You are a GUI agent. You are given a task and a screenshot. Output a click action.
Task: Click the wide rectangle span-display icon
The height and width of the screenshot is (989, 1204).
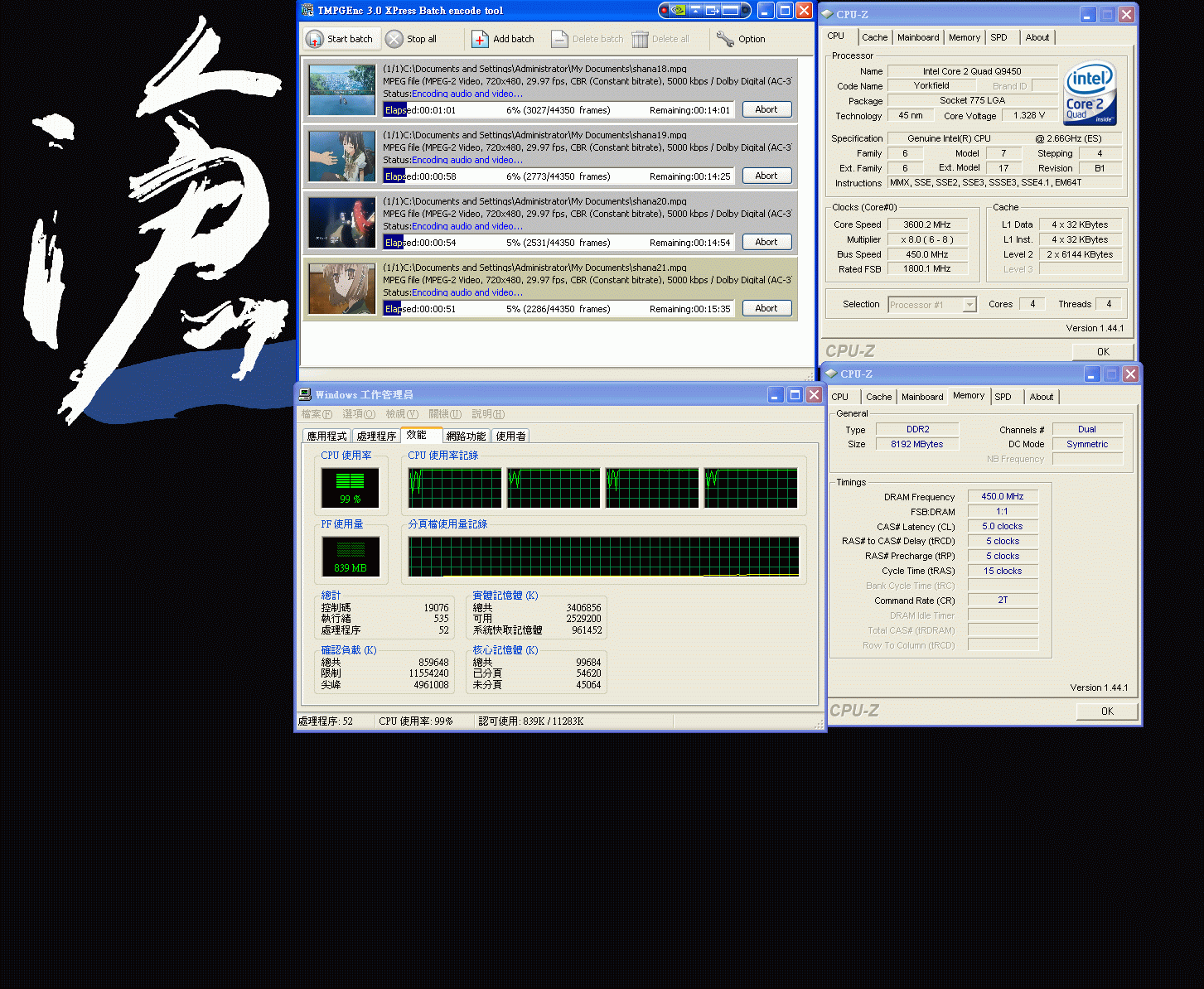pyautogui.click(x=730, y=11)
